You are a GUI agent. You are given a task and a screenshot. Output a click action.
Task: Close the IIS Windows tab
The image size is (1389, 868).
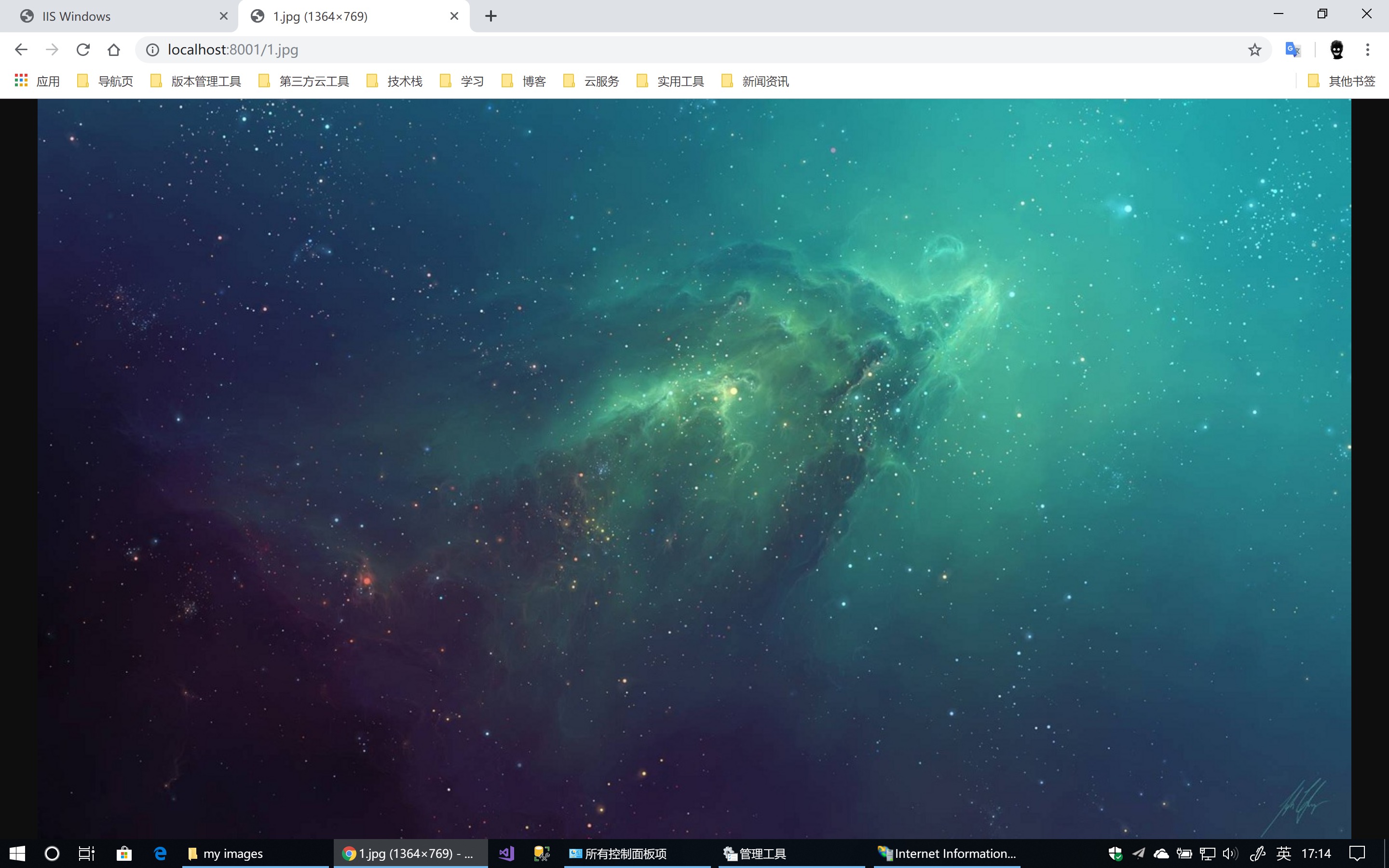point(224,16)
